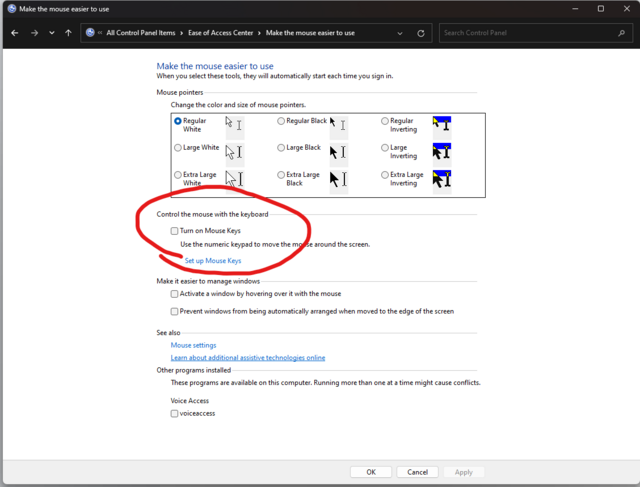Viewport: 640px width, 487px height.
Task: Toggle the voiceaccess checkbox
Action: point(175,413)
